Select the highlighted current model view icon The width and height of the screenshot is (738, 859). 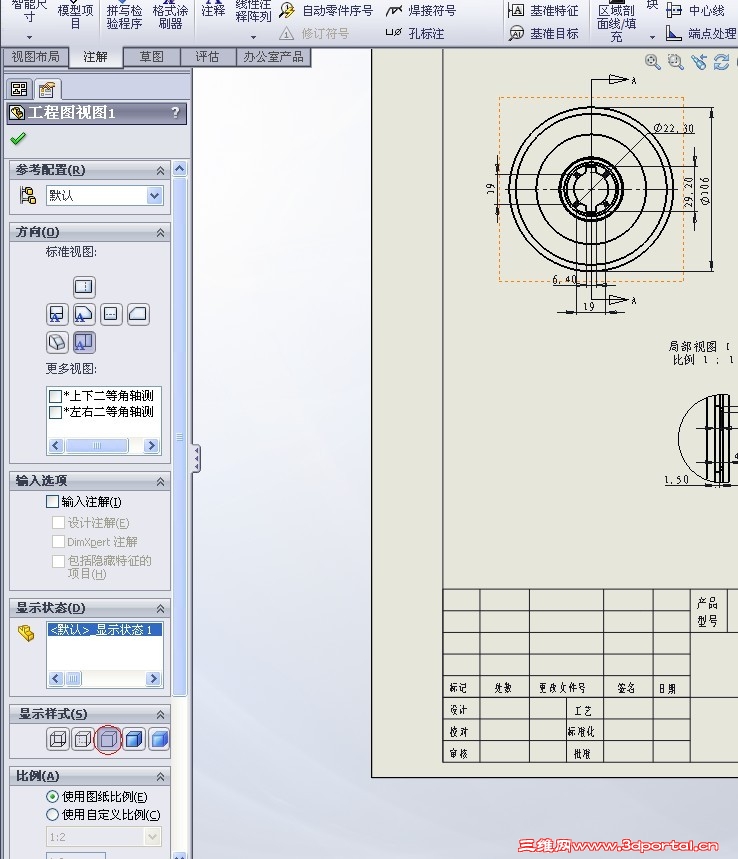click(84, 342)
